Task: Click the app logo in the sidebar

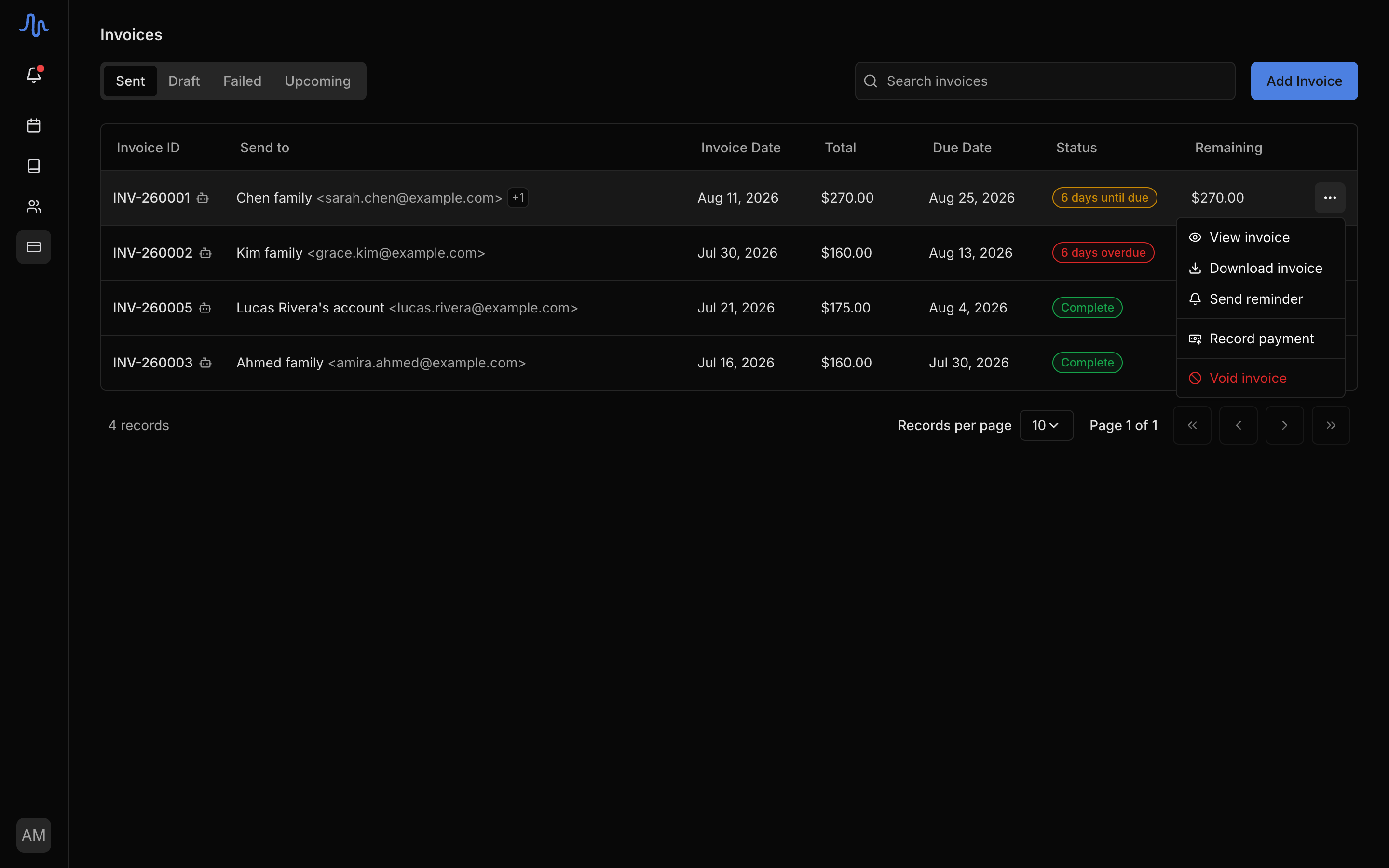Action: coord(33,25)
